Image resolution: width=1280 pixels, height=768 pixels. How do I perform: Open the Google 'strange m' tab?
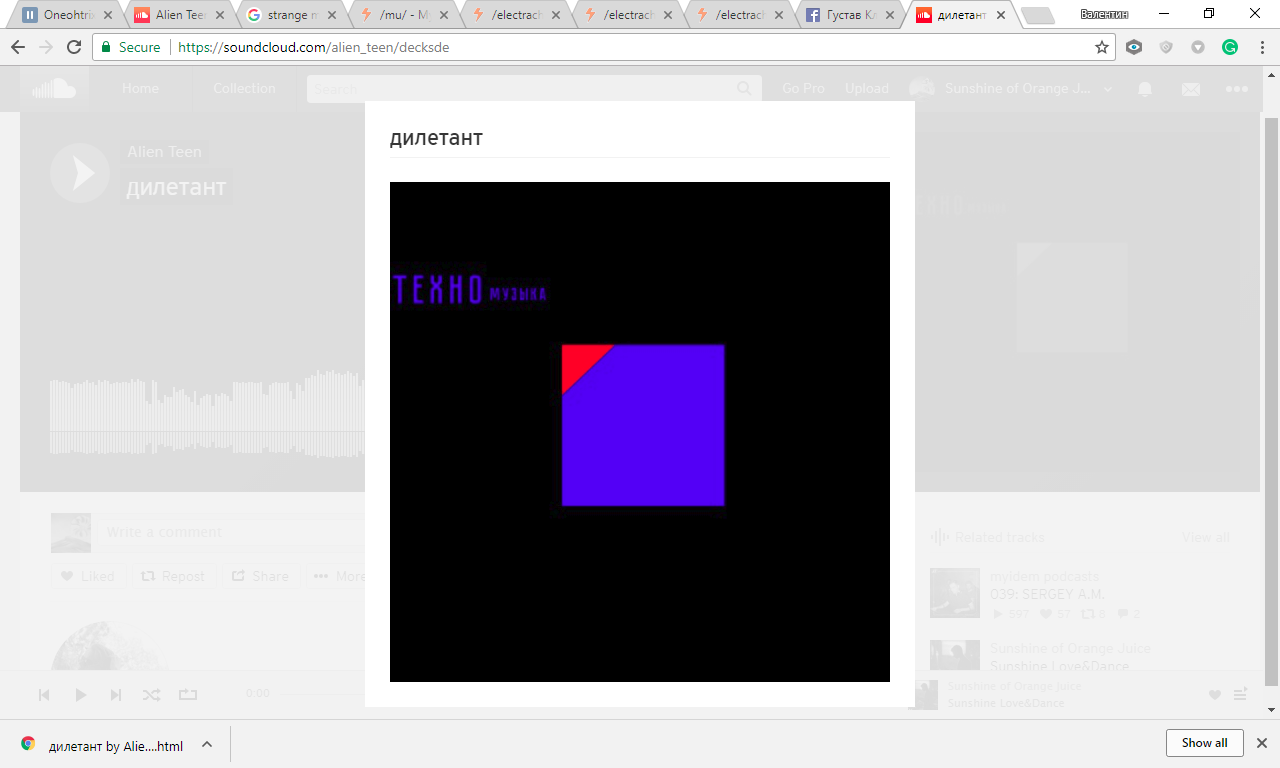[292, 15]
